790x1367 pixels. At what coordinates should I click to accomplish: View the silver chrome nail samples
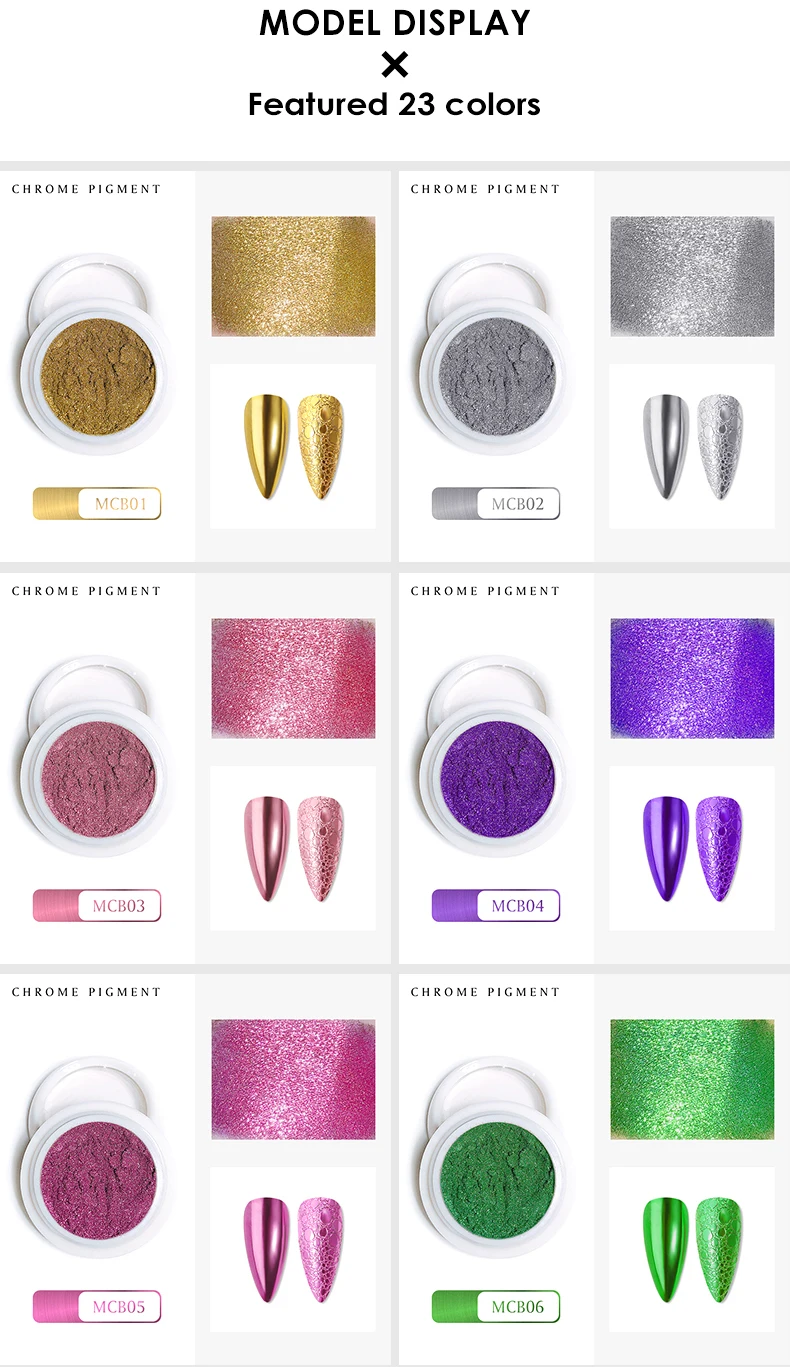[692, 446]
